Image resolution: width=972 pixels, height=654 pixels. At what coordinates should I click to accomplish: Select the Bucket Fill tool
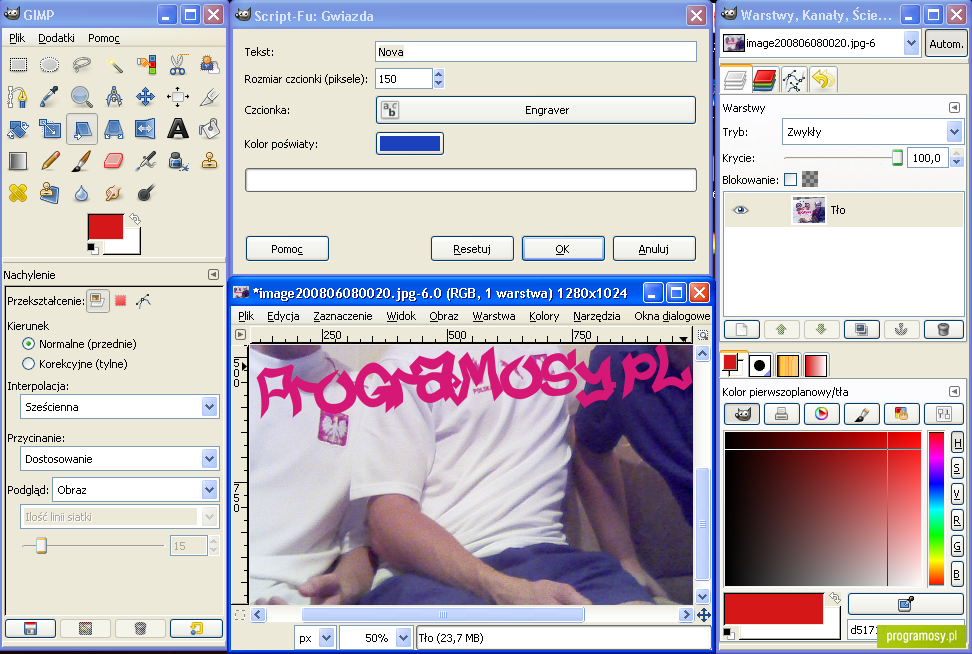210,129
